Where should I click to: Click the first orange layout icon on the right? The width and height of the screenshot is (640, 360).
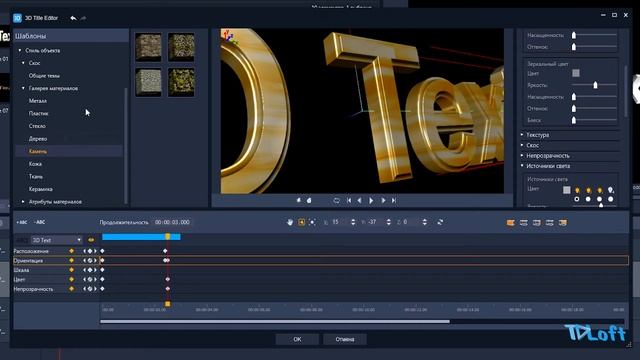(511, 222)
